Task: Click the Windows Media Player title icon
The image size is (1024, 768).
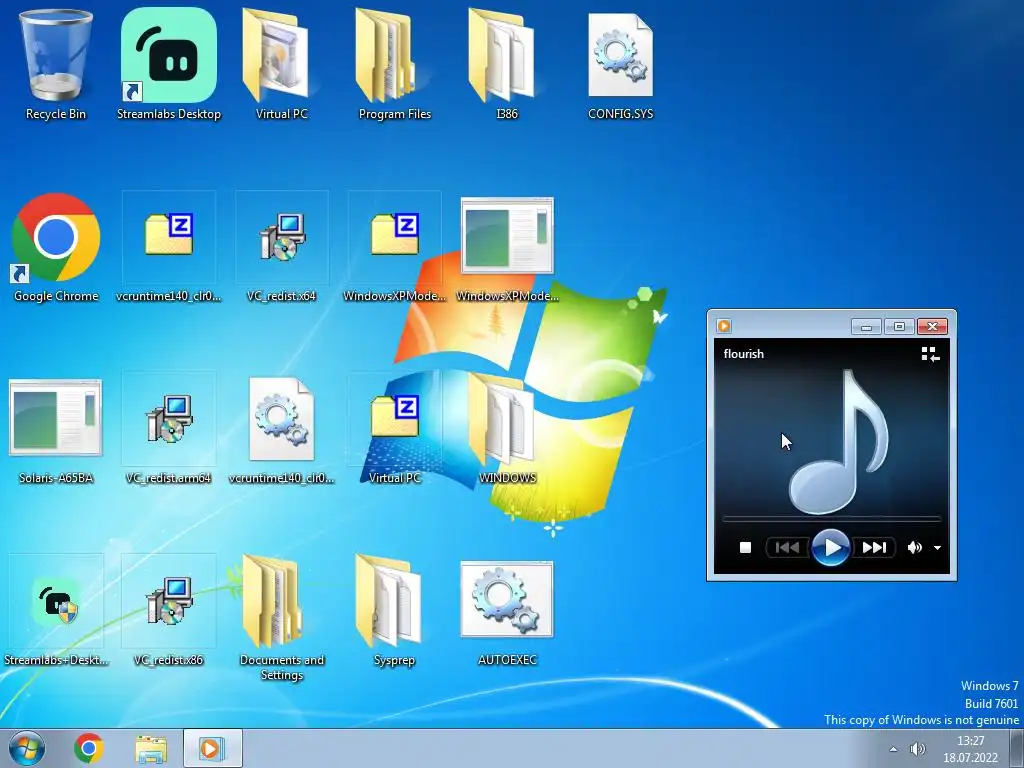Action: [x=724, y=325]
